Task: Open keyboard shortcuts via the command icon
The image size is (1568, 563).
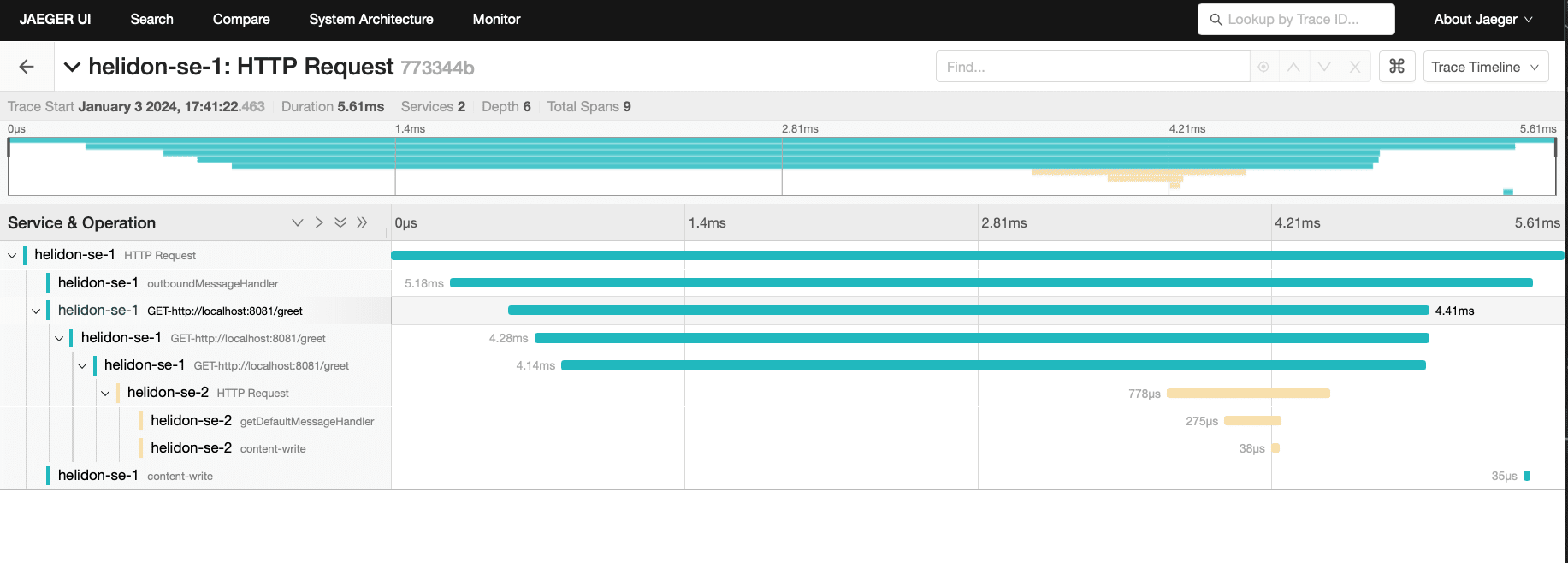Action: (1397, 66)
